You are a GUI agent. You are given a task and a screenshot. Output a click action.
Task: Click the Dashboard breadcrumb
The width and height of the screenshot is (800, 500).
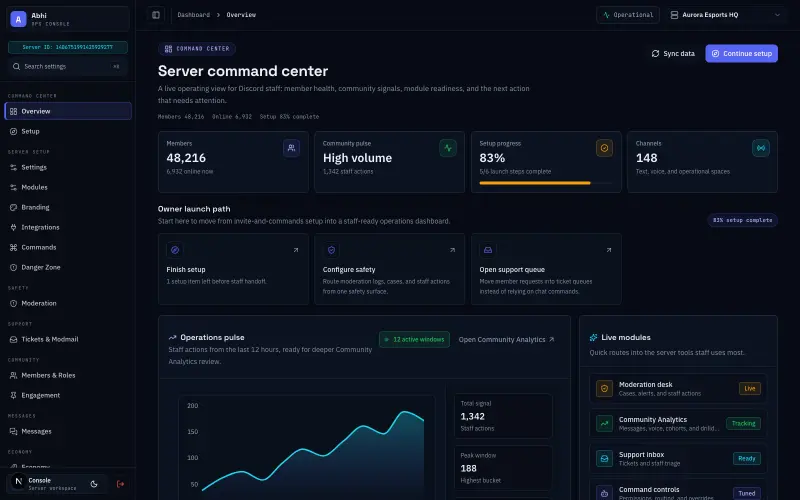[193, 15]
